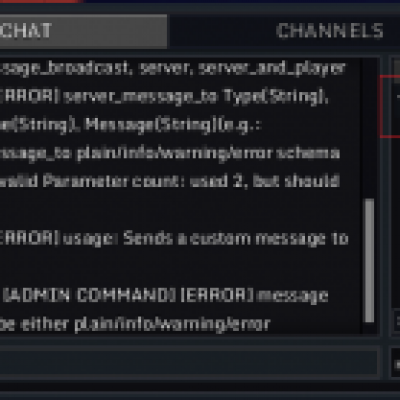The width and height of the screenshot is (400, 400).
Task: Grab the chat log scrollbar thumb
Action: (x=369, y=260)
